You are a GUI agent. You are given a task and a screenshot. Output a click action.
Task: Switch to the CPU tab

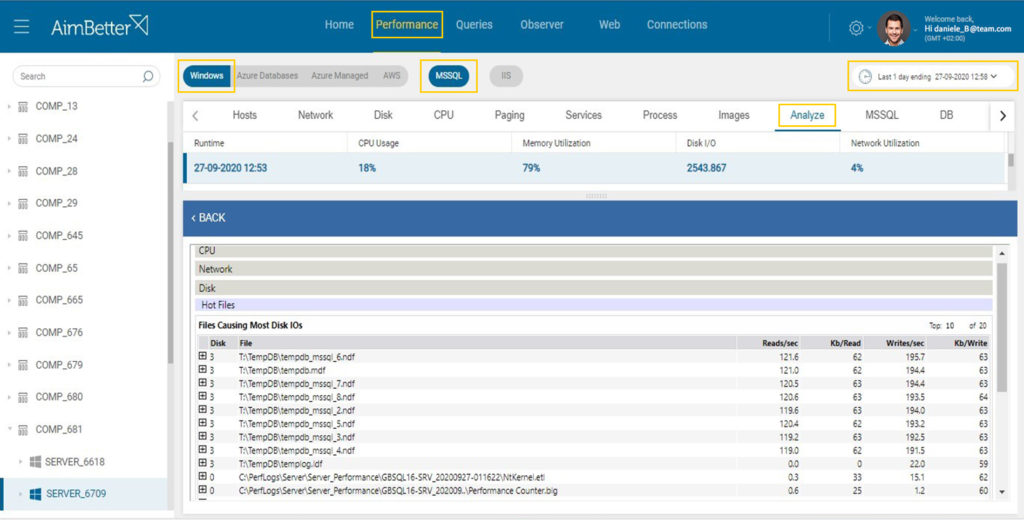coord(443,115)
